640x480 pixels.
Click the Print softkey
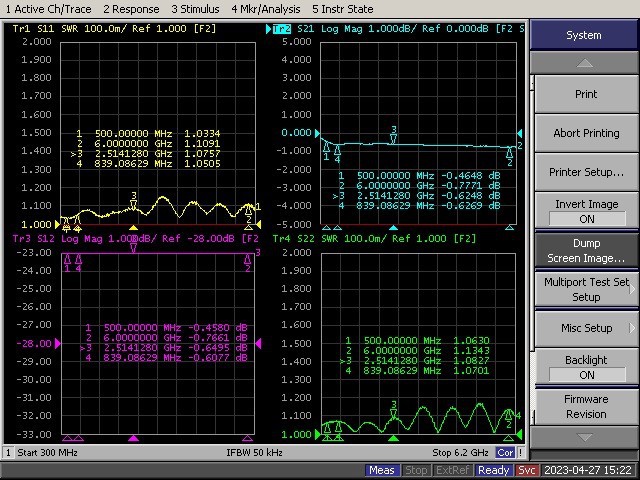tap(586, 94)
